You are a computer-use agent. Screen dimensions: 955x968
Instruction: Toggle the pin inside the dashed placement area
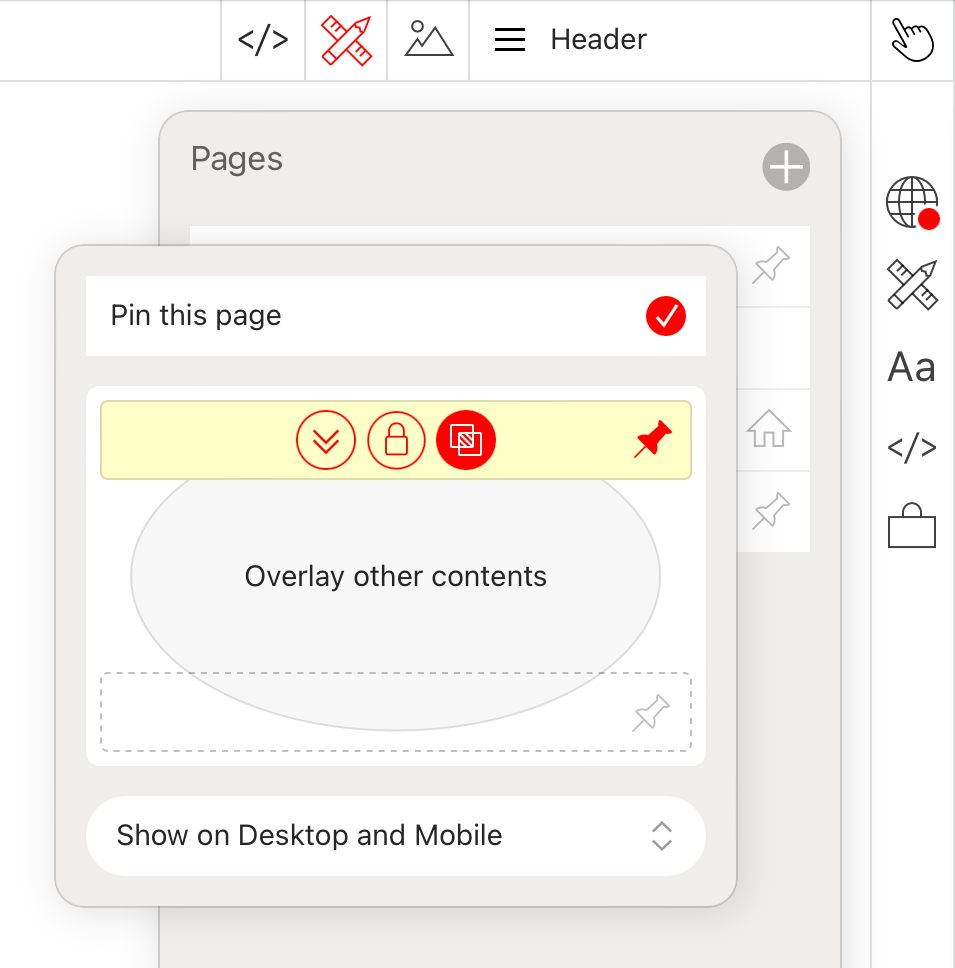(651, 713)
